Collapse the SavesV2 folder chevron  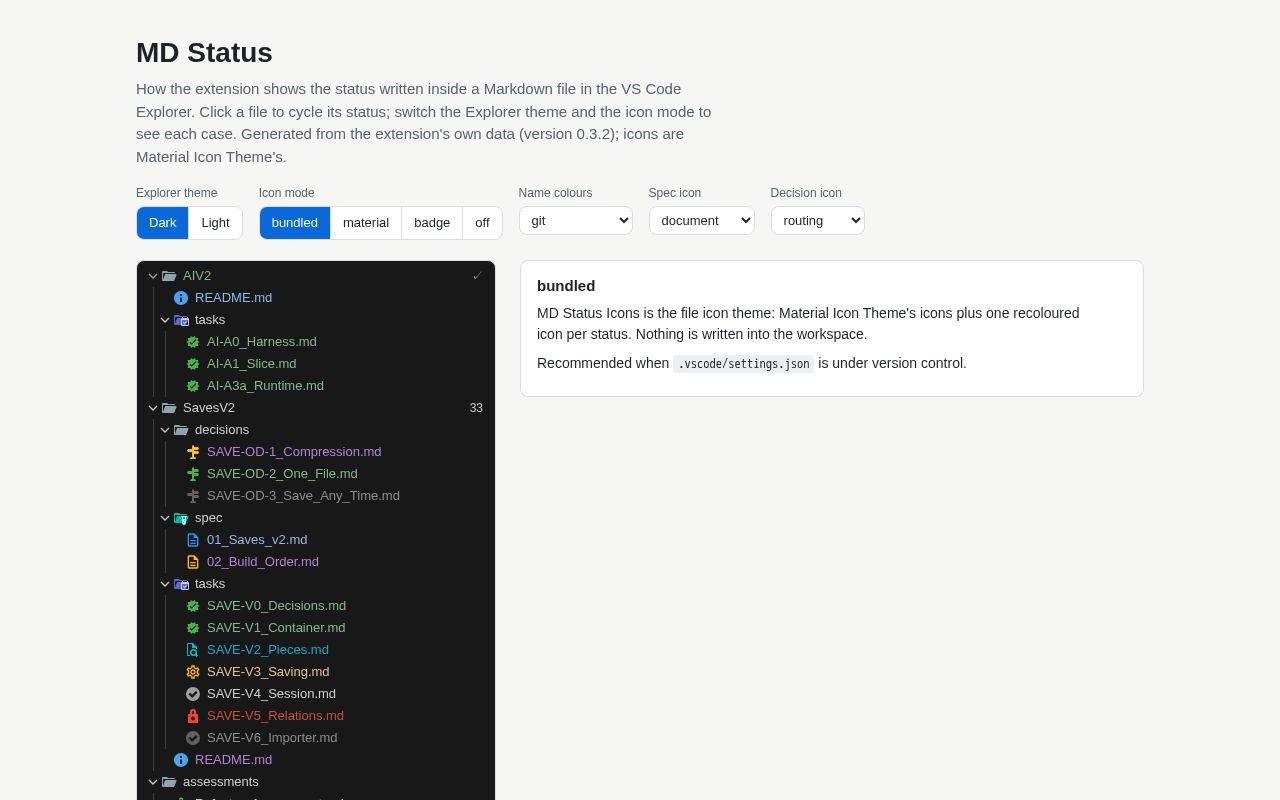coord(153,408)
